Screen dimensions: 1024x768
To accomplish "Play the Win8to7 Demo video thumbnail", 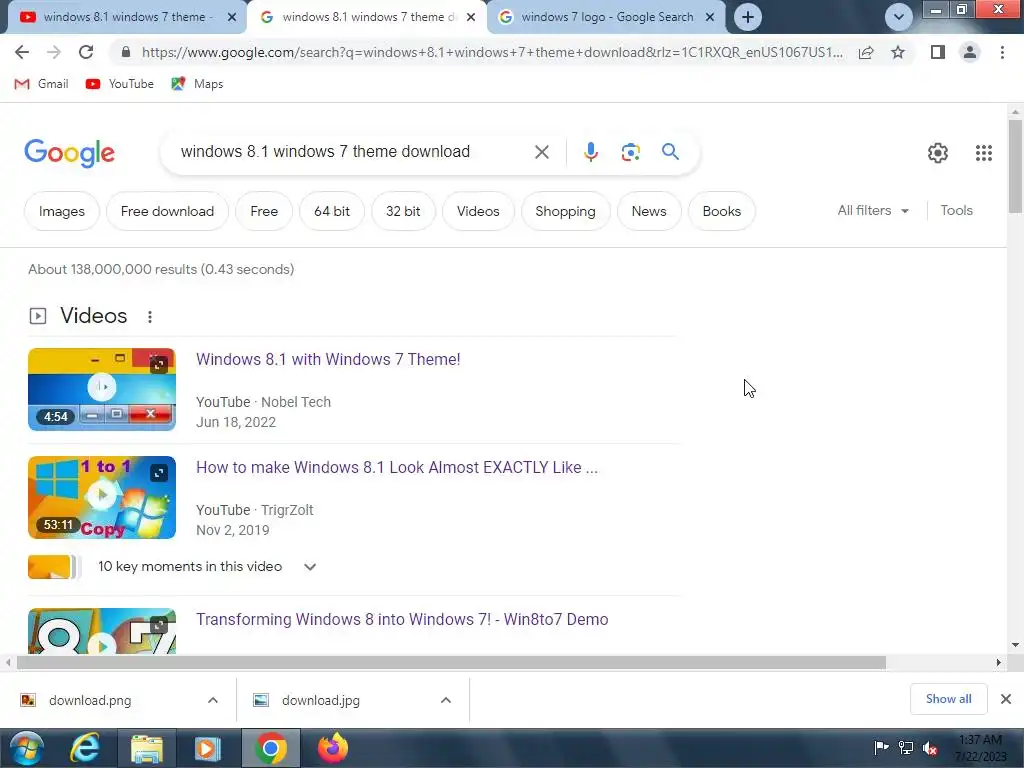I will (102, 631).
